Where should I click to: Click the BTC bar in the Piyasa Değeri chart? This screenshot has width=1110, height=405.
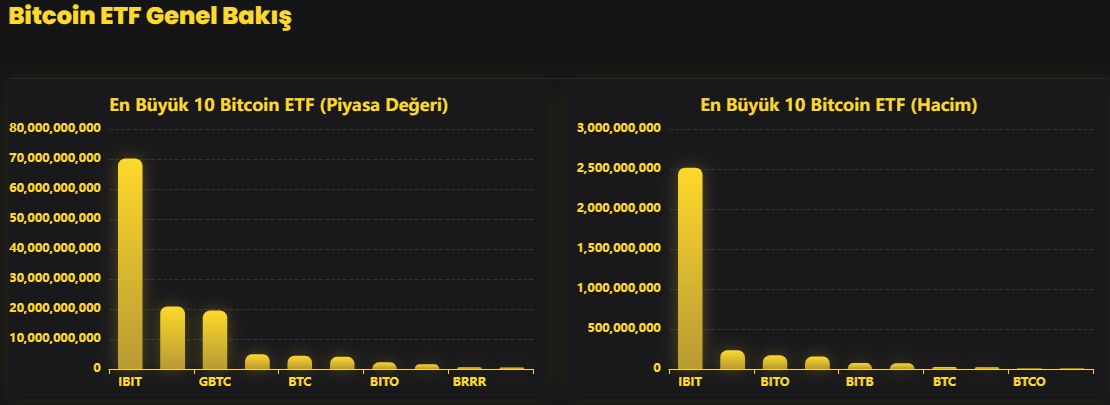click(x=300, y=362)
